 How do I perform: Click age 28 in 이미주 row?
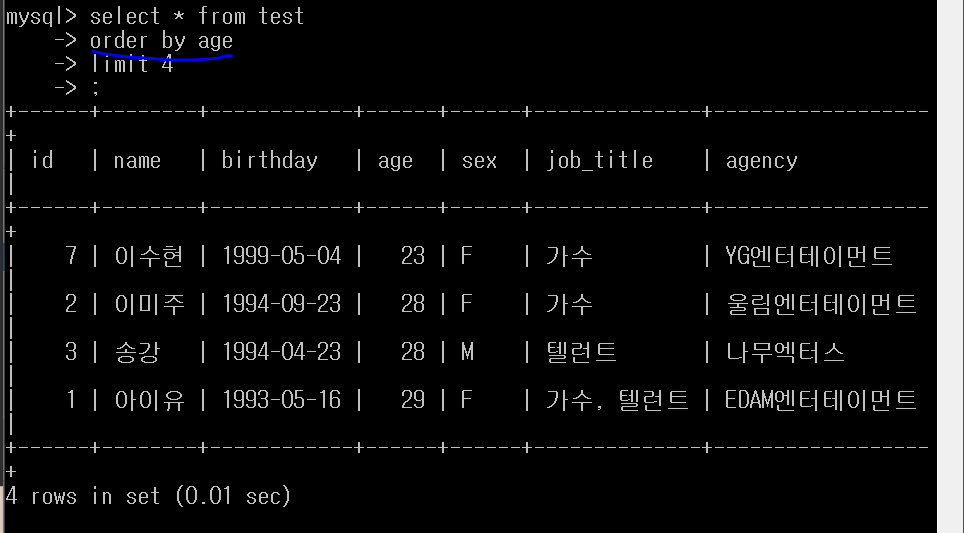413,304
